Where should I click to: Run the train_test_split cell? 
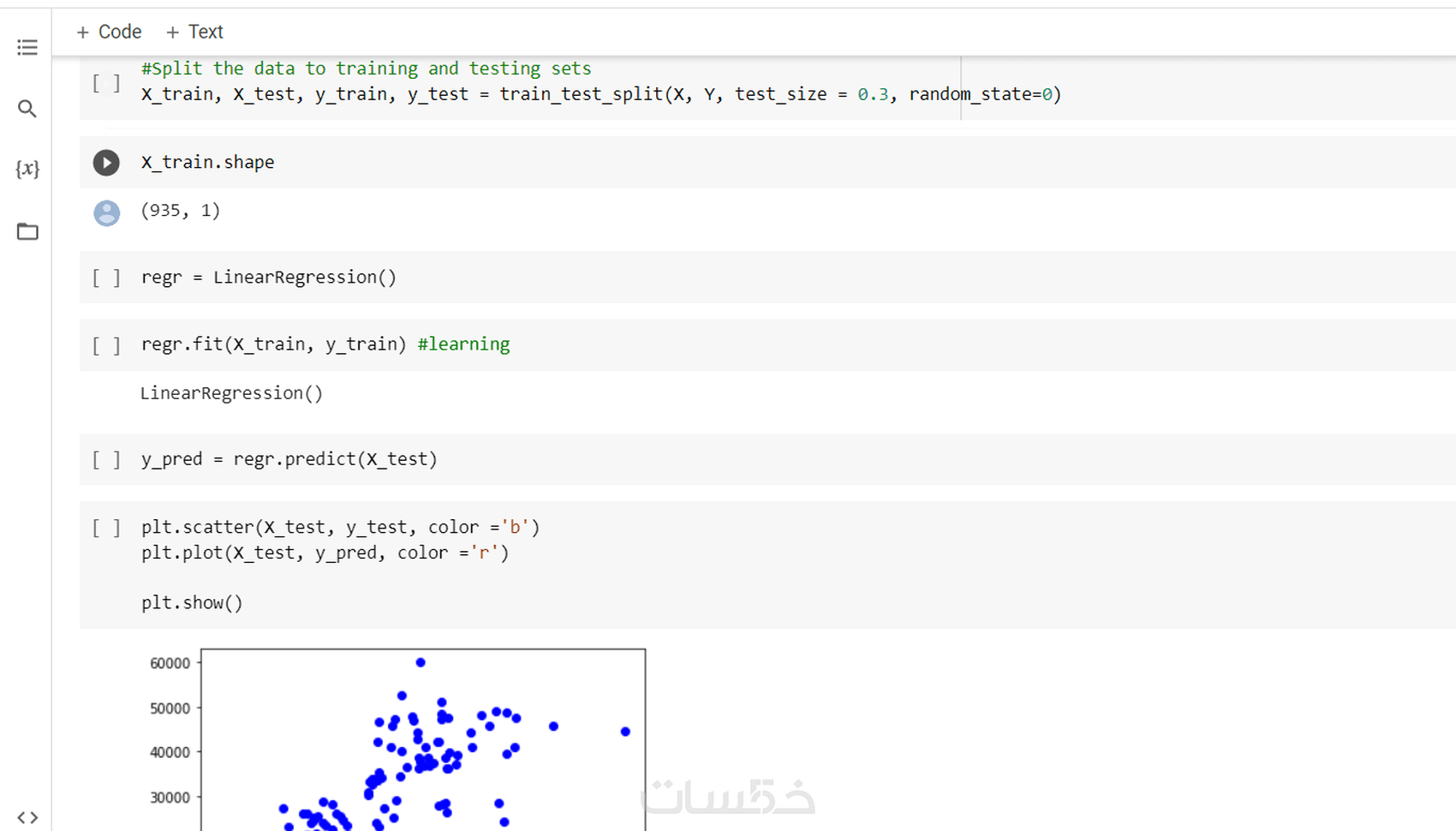pos(106,83)
